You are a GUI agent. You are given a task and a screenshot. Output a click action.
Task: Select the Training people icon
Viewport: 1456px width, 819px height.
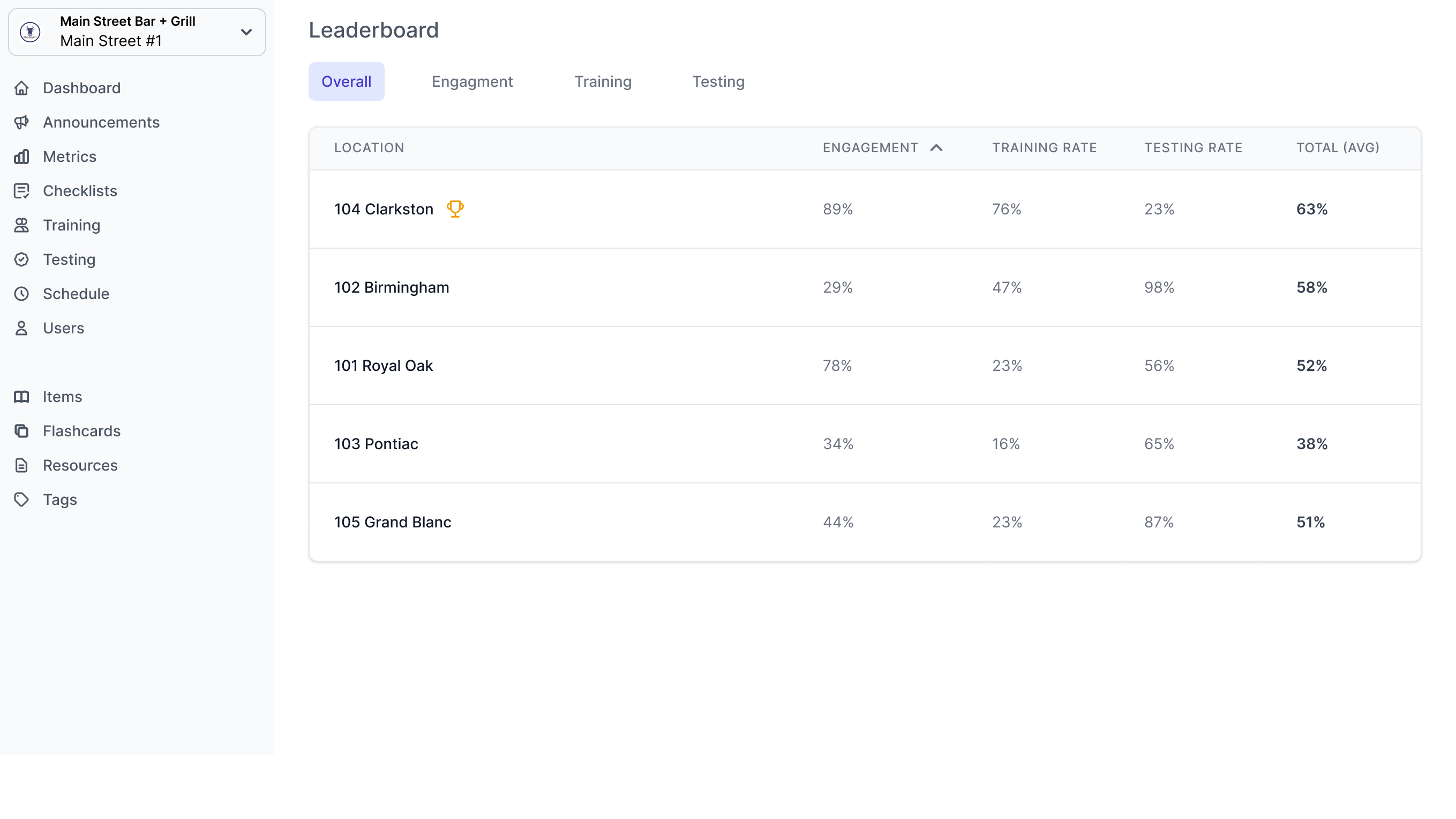(22, 225)
